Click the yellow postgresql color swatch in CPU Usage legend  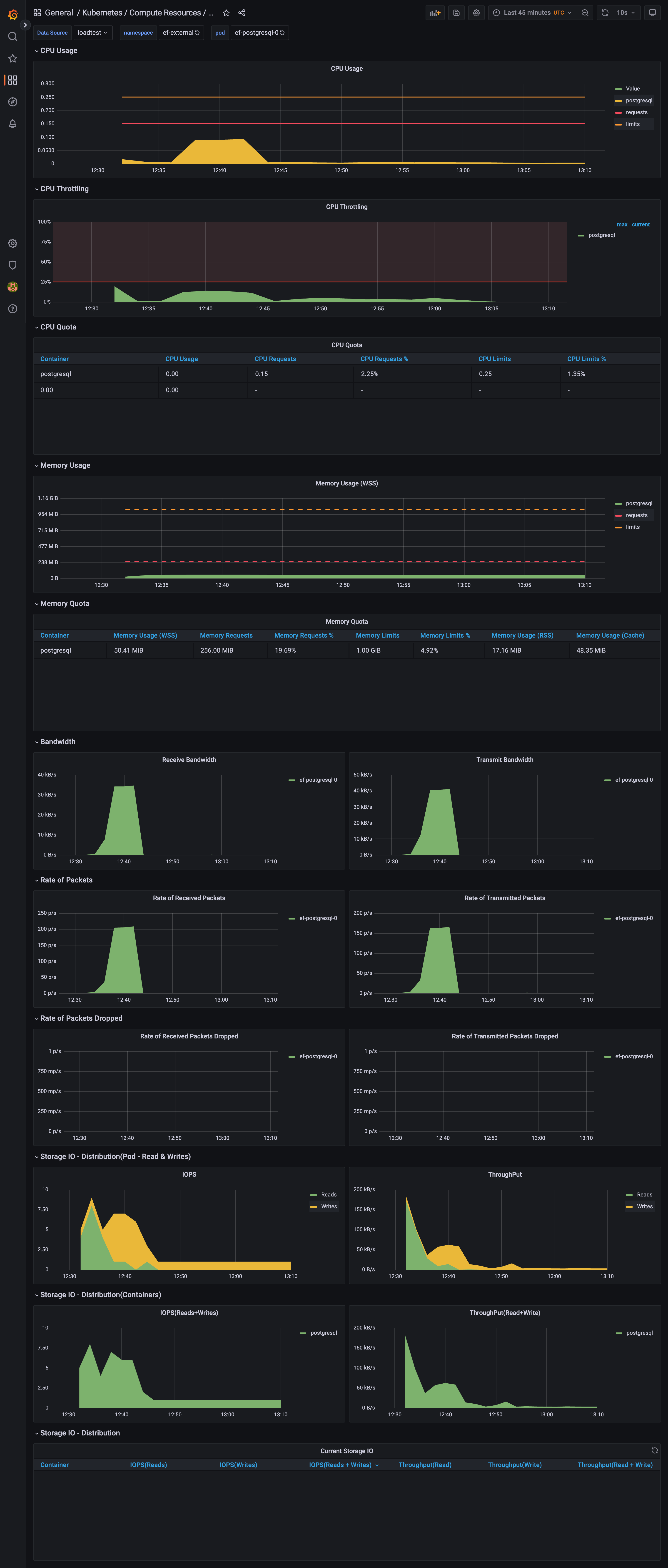pyautogui.click(x=618, y=101)
